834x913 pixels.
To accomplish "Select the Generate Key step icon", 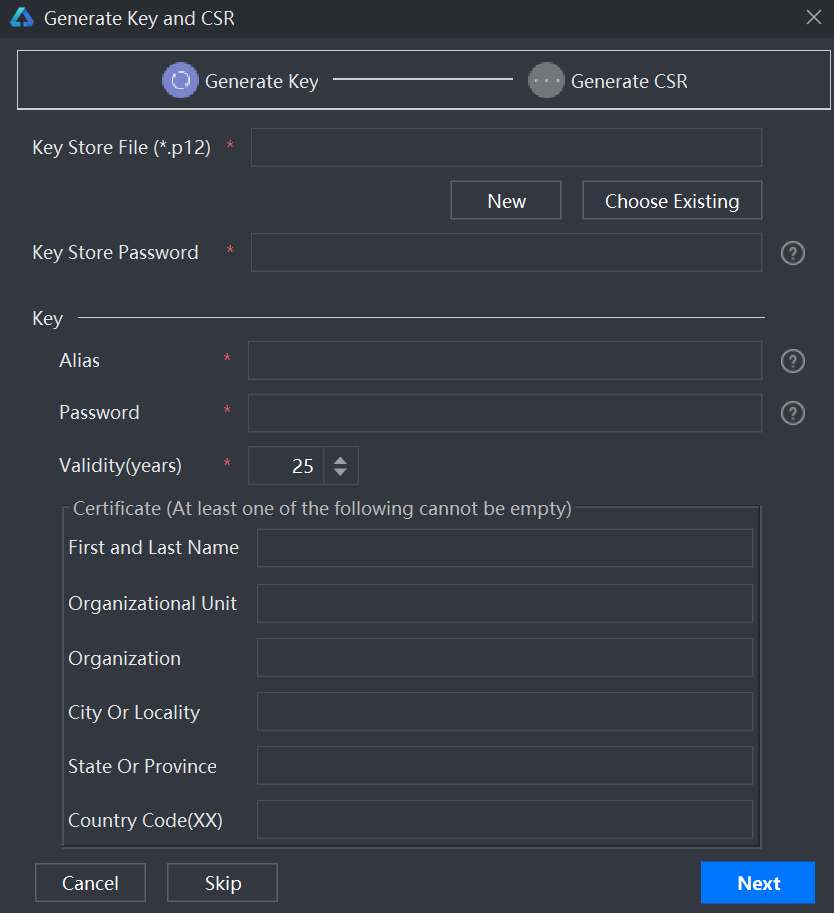I will click(181, 80).
